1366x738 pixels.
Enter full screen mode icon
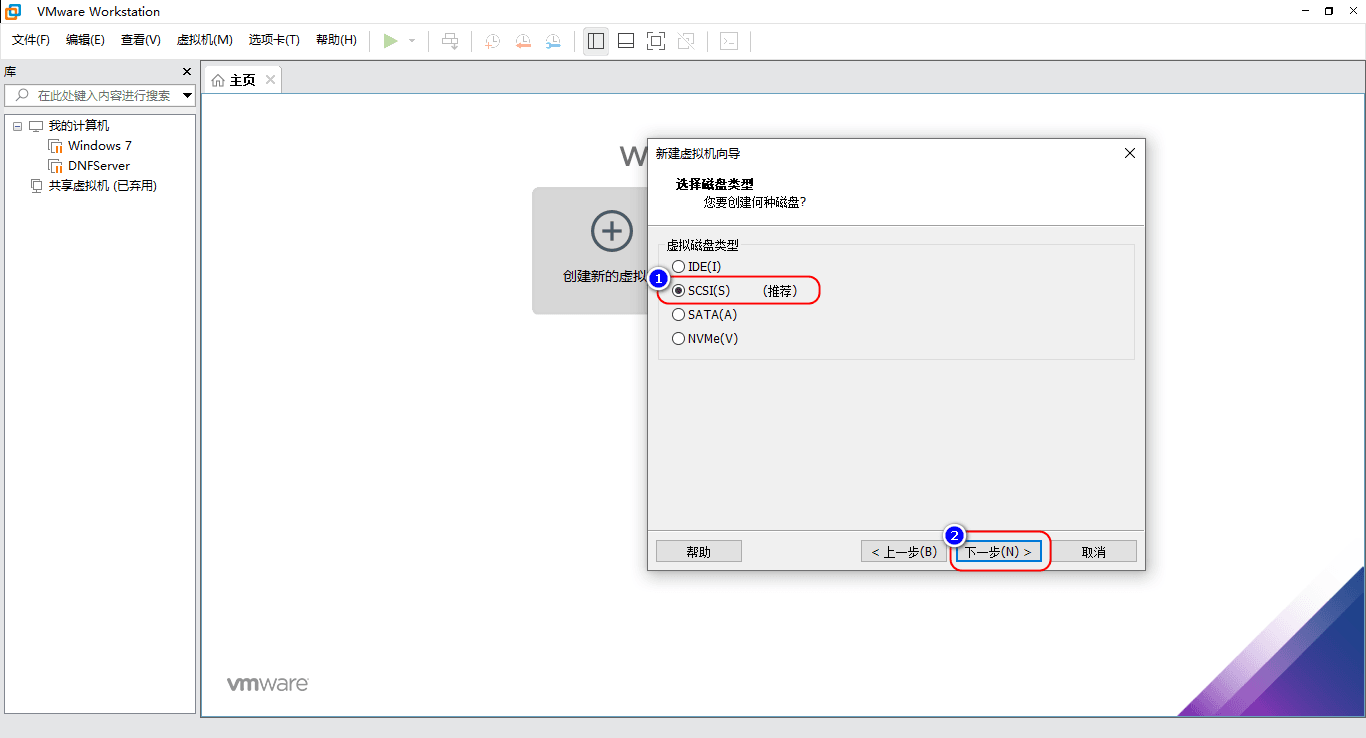(x=656, y=41)
